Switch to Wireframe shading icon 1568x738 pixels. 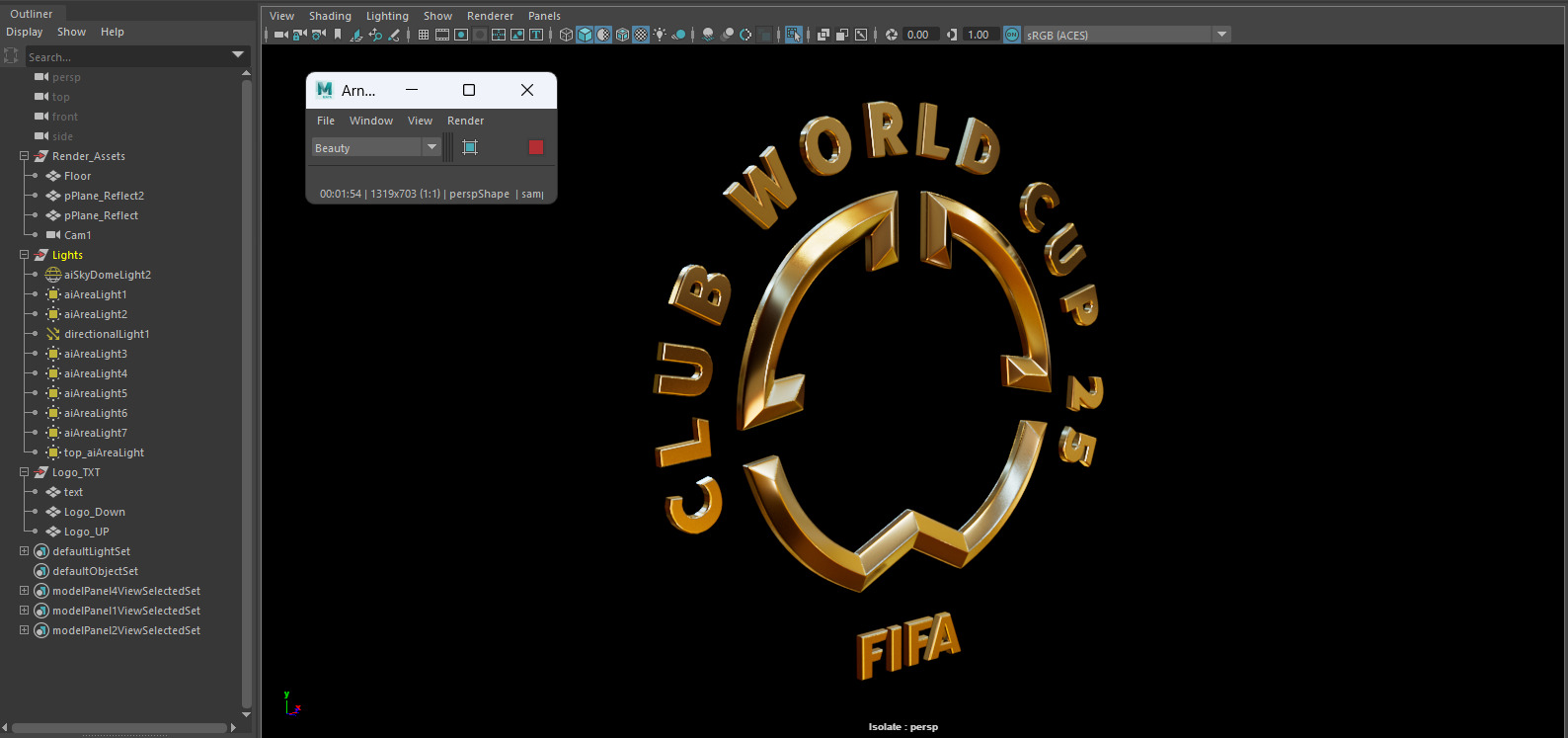pos(566,35)
